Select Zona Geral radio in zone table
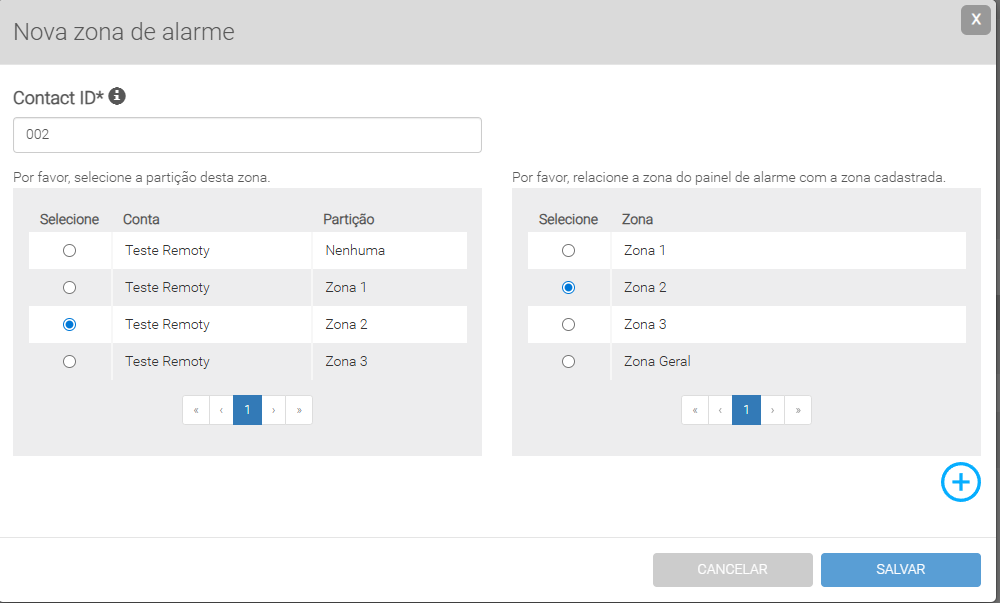Image resolution: width=1000 pixels, height=603 pixels. click(x=569, y=362)
